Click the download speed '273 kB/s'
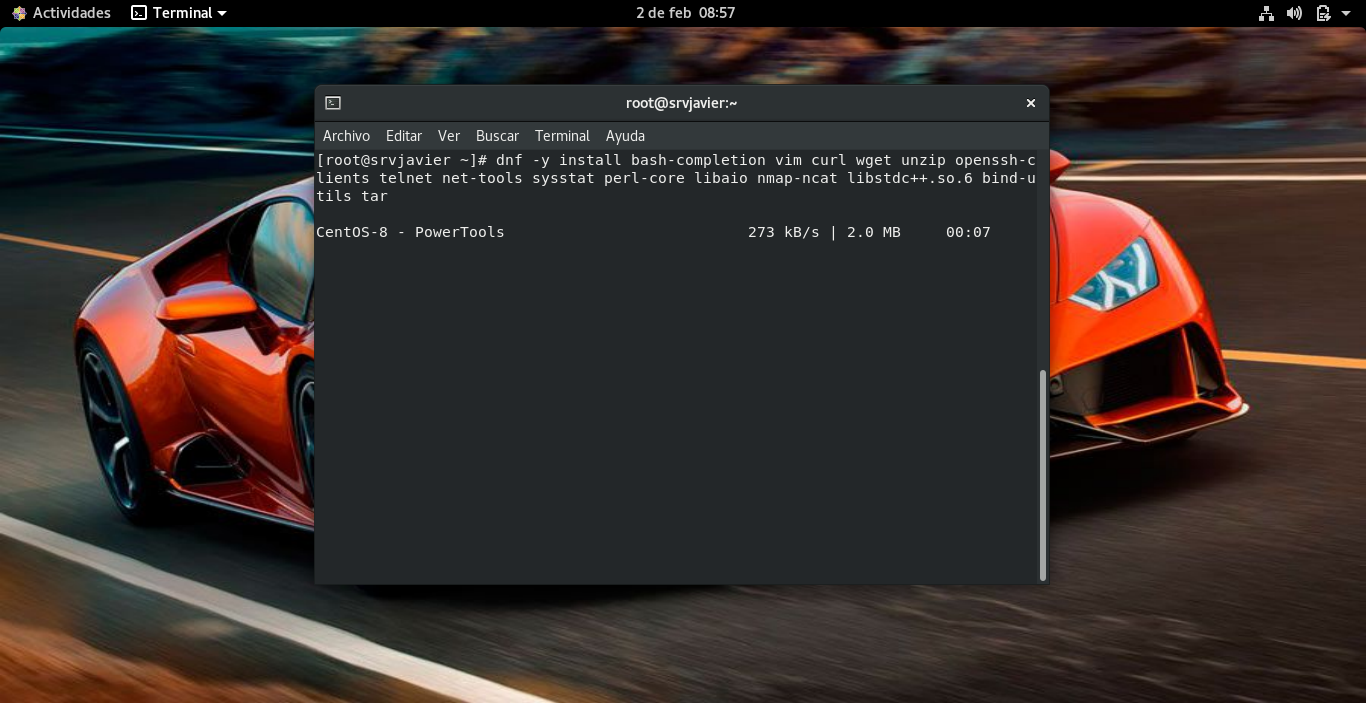 click(x=783, y=232)
